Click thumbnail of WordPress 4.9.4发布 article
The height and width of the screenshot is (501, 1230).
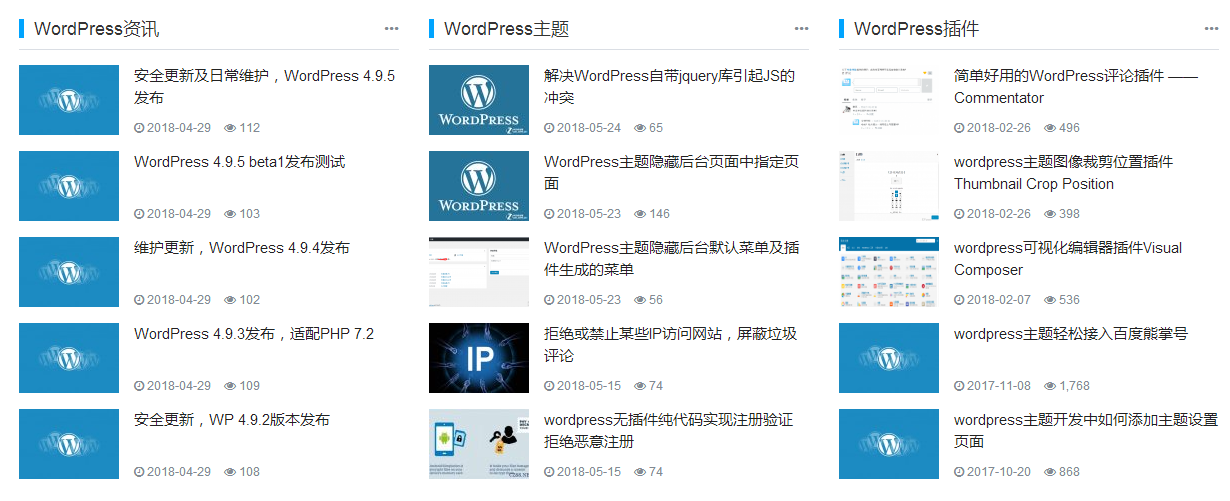pos(69,272)
